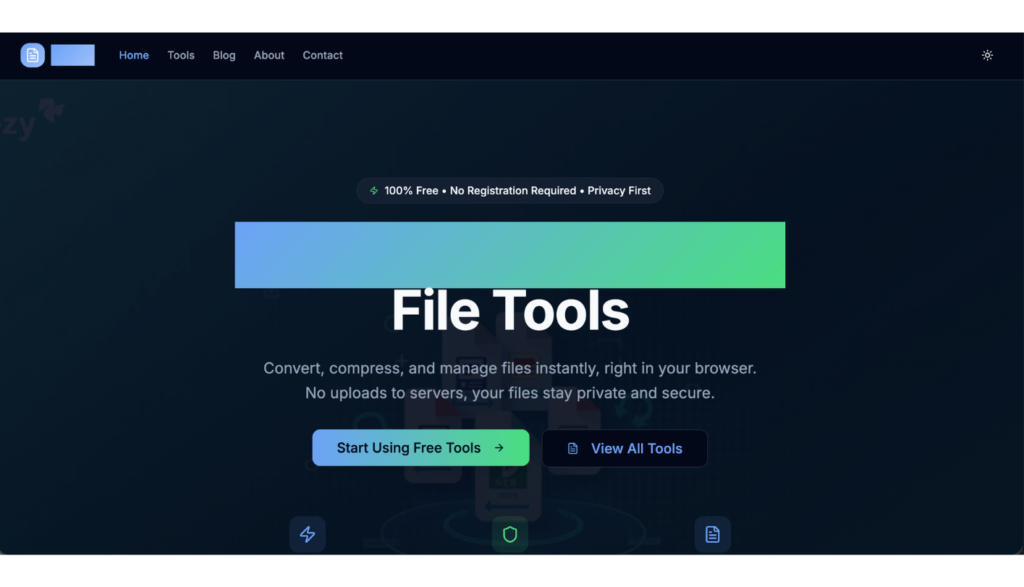
Task: Click the blue document feature icon
Action: (712, 534)
